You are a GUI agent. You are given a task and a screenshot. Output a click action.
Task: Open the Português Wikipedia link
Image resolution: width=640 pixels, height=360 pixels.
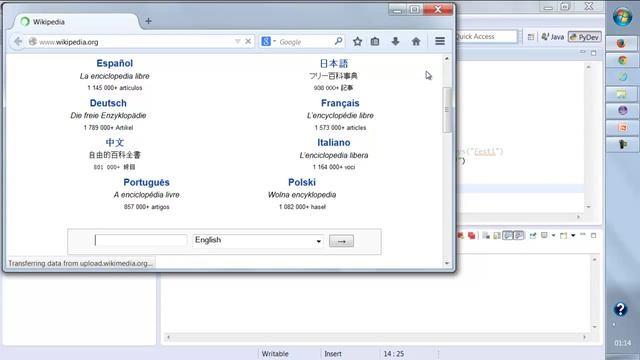[147, 182]
